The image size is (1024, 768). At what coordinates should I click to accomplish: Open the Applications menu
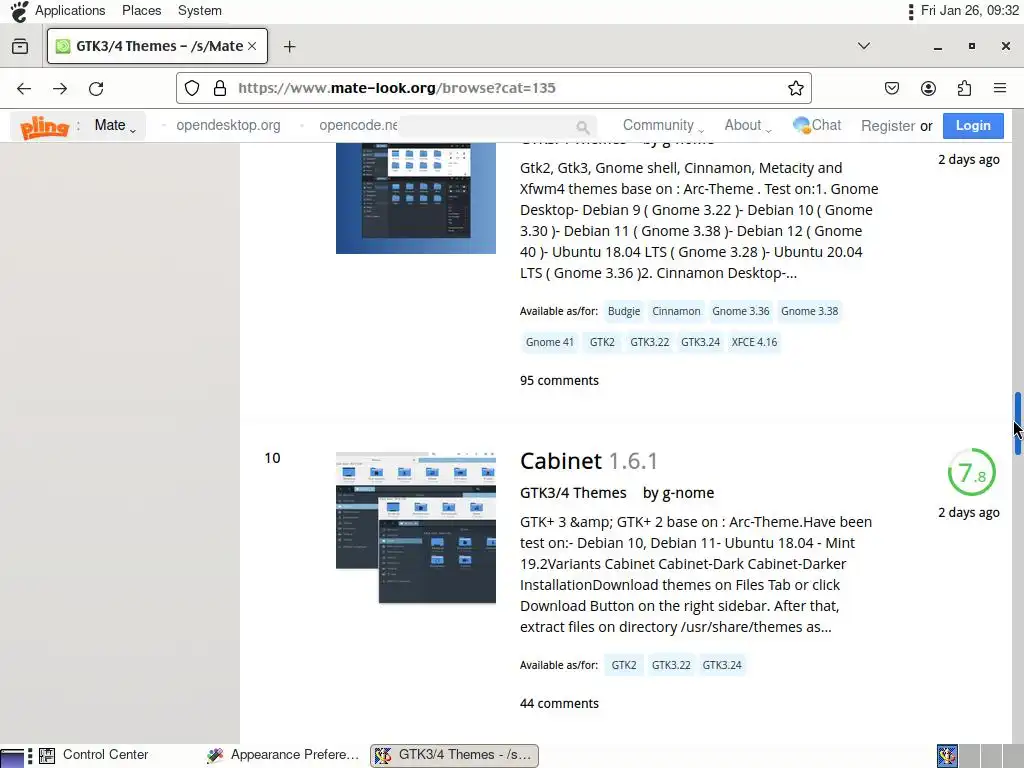70,10
